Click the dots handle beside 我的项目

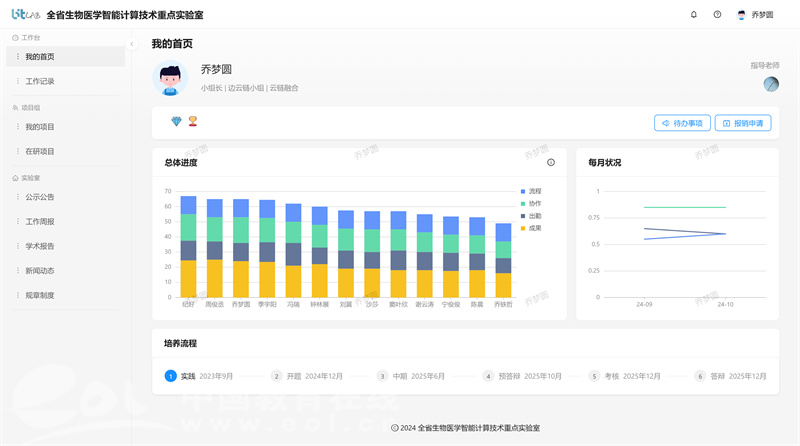click(18, 127)
